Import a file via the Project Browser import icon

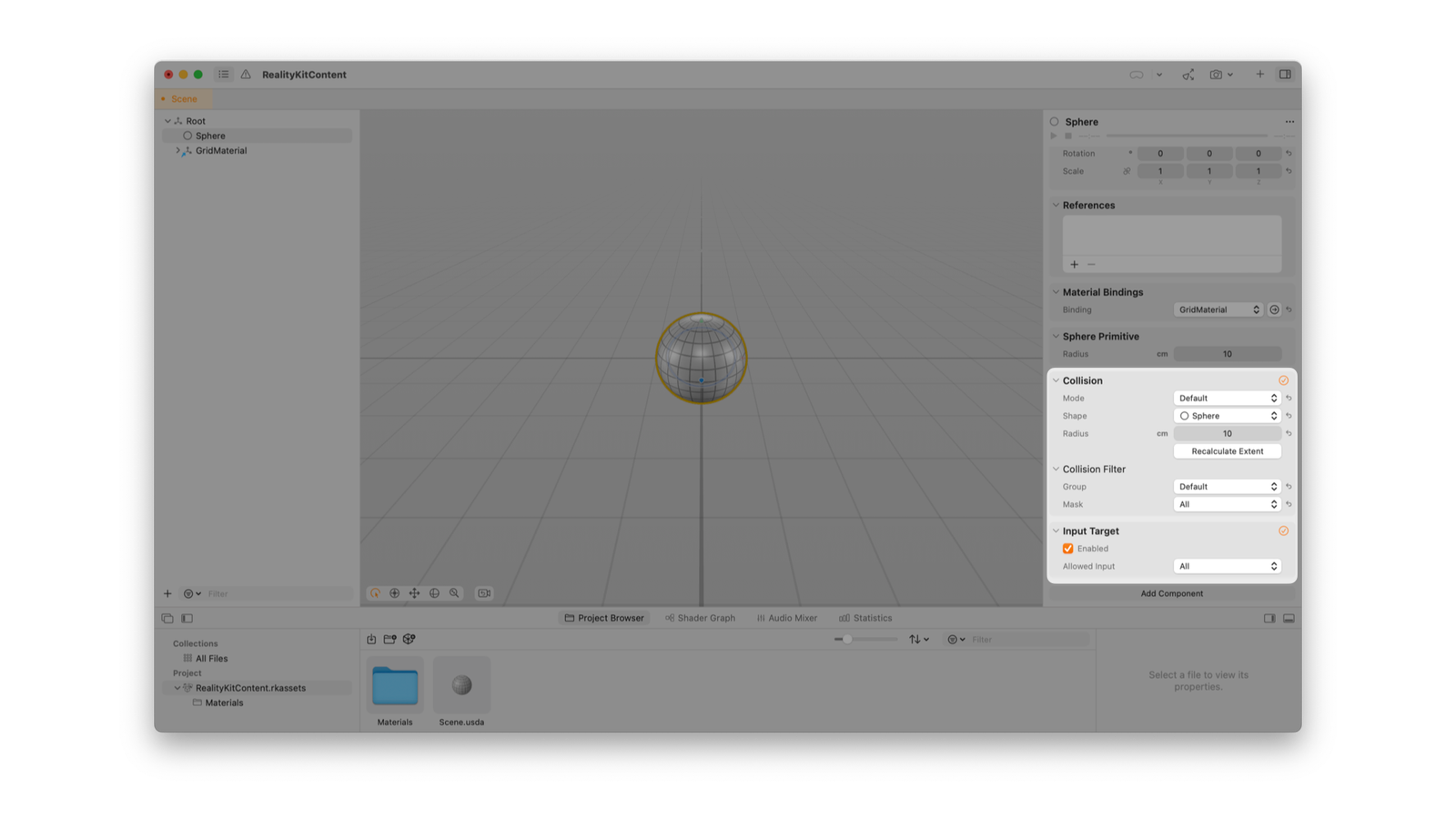(372, 639)
